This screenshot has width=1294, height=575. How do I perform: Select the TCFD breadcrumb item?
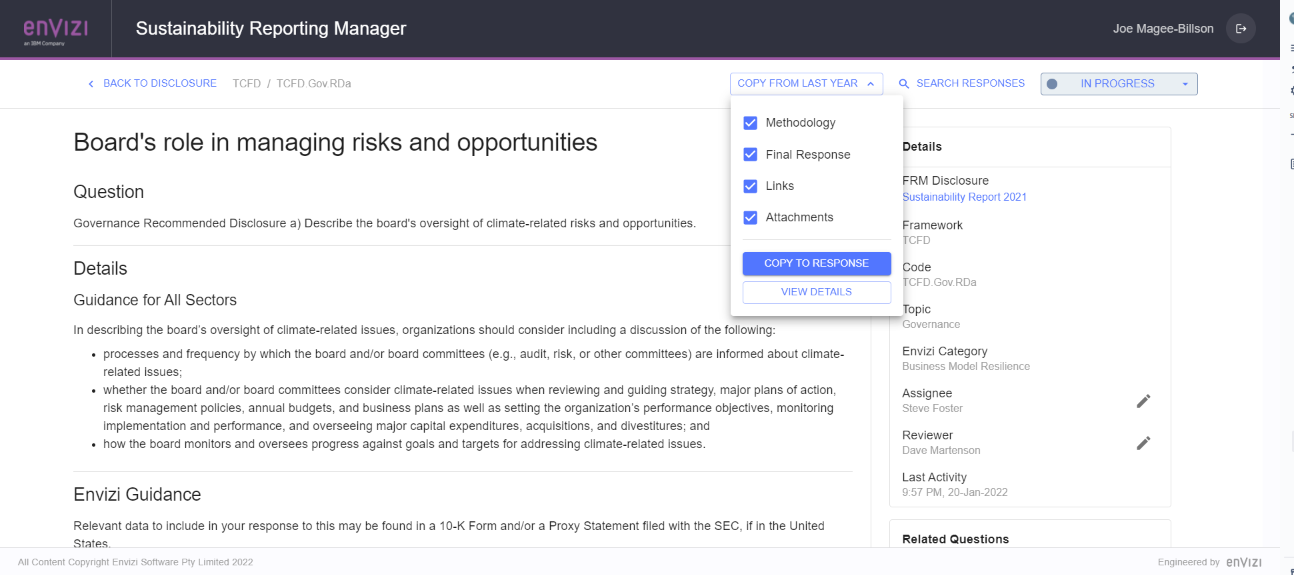[x=247, y=84]
